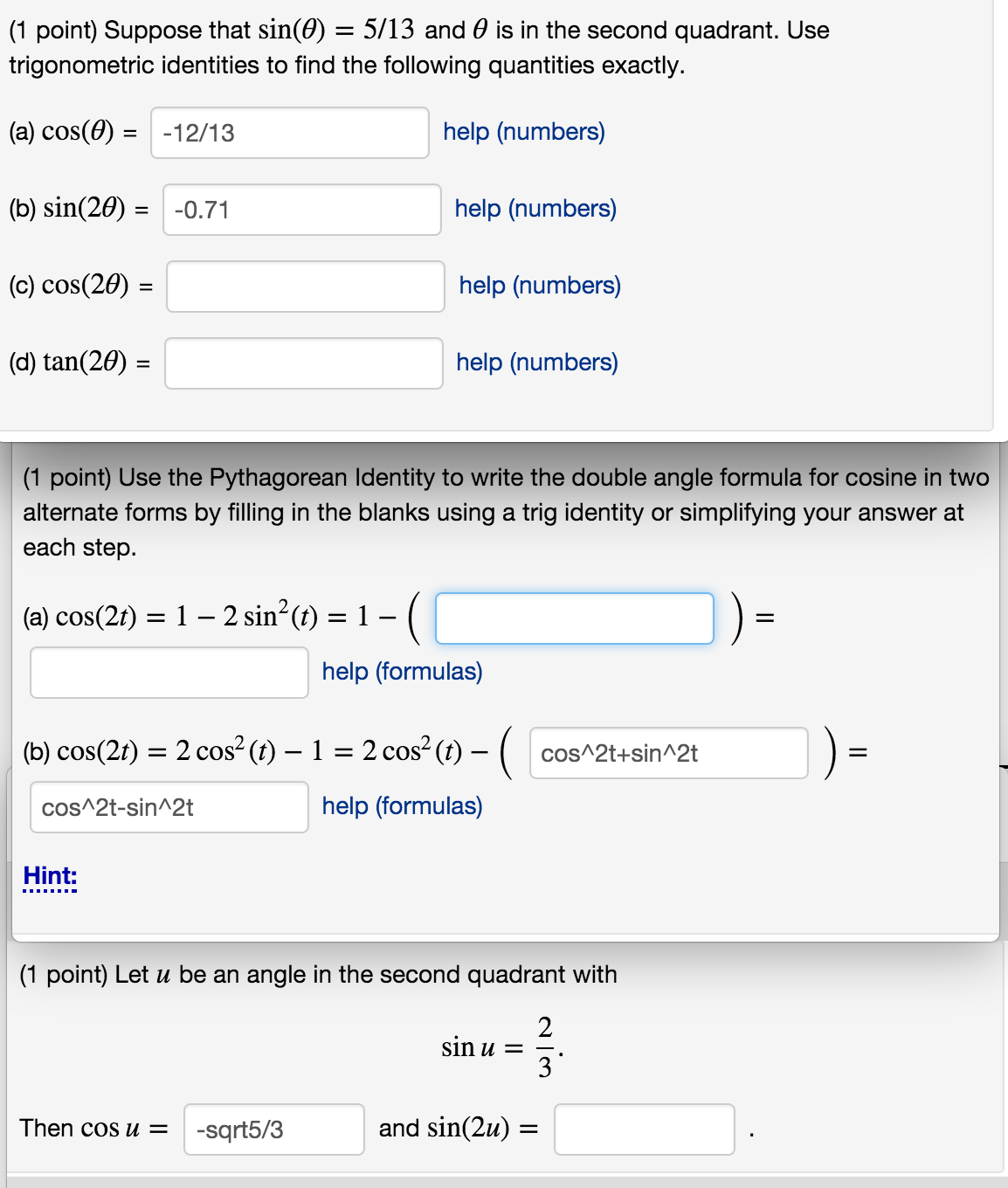1008x1188 pixels.
Task: Click the empty cos(2θ) answer box
Action: [x=306, y=287]
